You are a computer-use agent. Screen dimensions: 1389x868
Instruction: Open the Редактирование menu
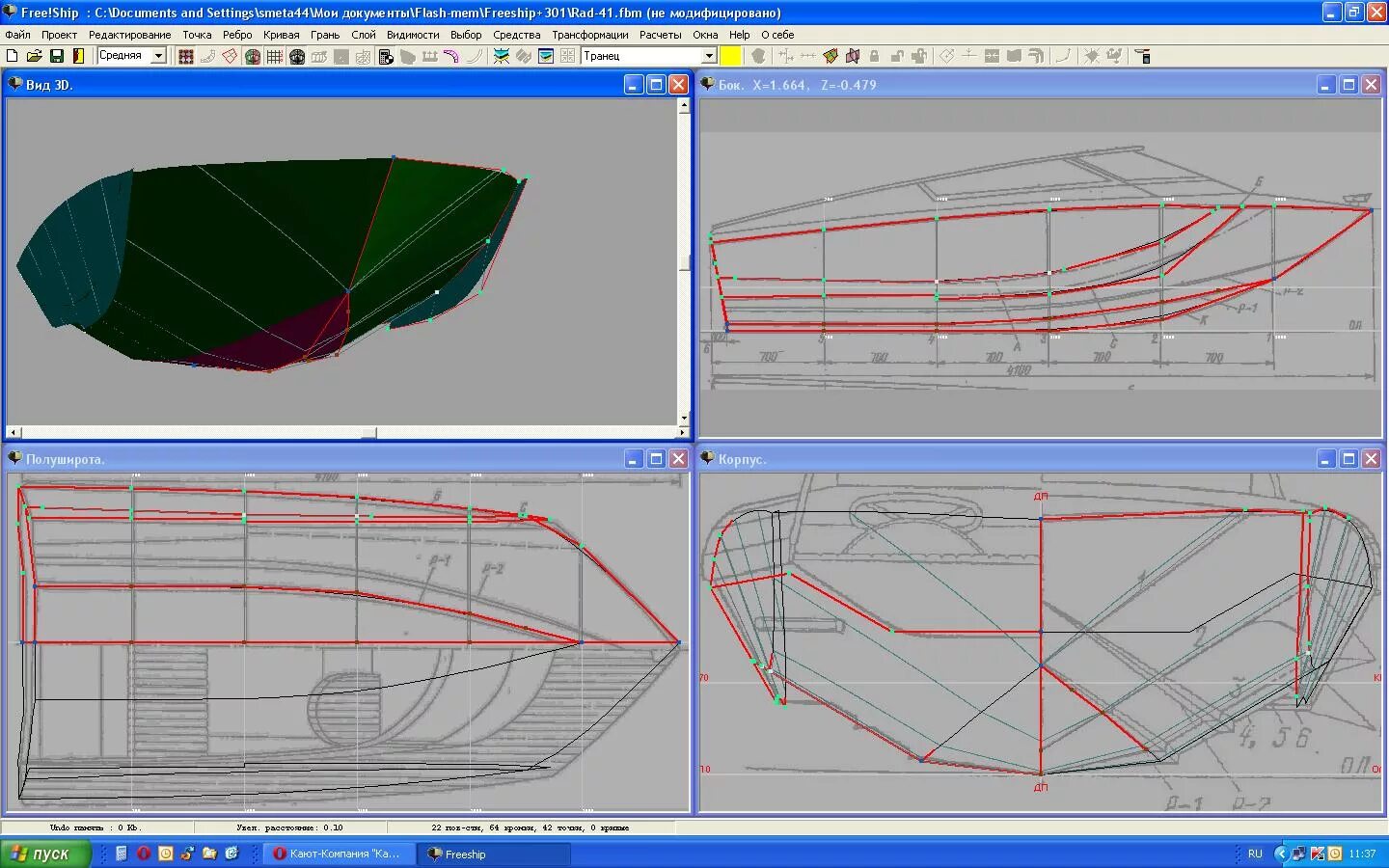pyautogui.click(x=129, y=35)
